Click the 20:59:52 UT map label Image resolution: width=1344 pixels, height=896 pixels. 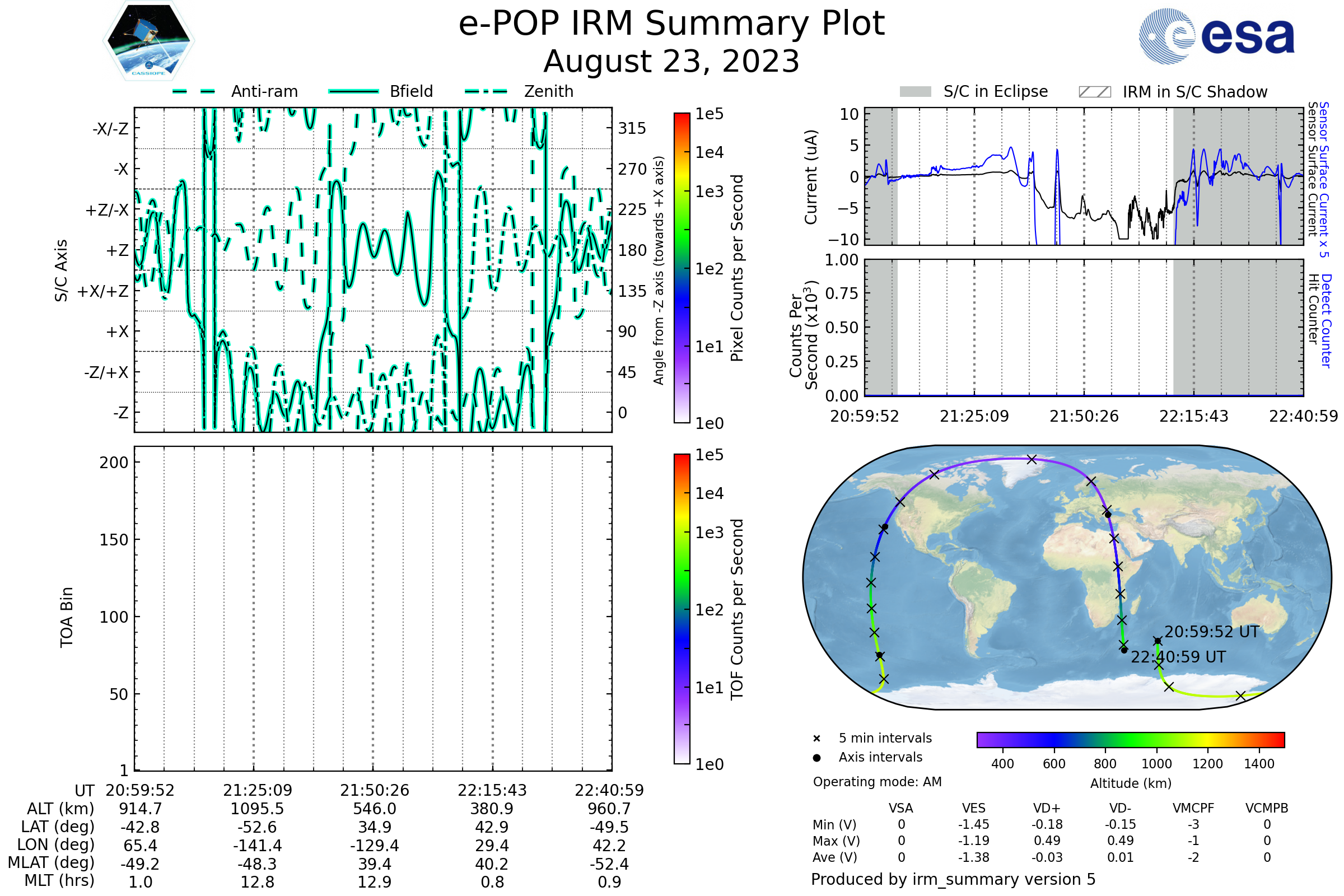1211,632
